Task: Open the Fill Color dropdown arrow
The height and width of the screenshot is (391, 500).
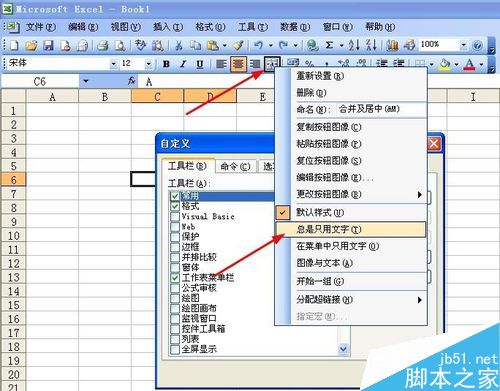Action: pyautogui.click(x=456, y=64)
